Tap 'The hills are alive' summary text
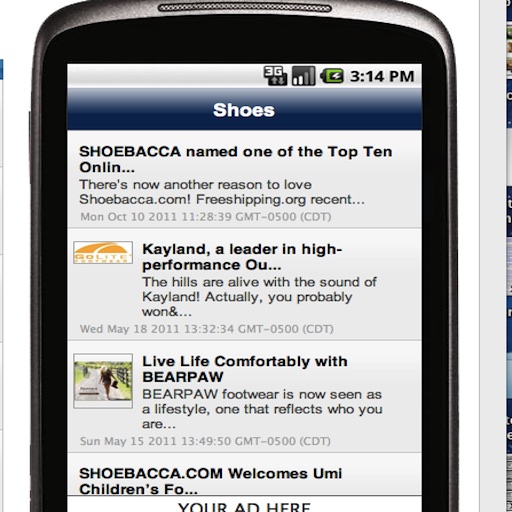Image resolution: width=512 pixels, height=512 pixels. point(259,297)
